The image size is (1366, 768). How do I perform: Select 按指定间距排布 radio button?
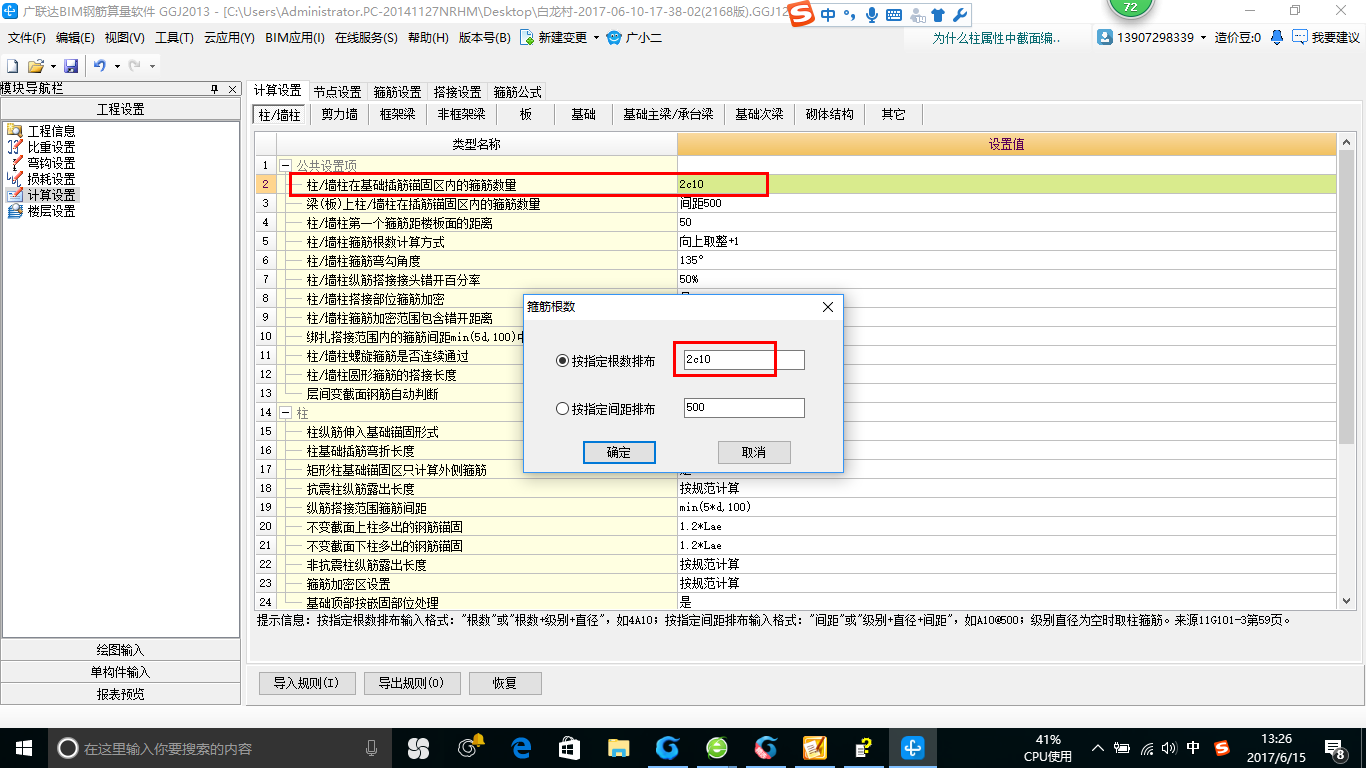point(562,408)
